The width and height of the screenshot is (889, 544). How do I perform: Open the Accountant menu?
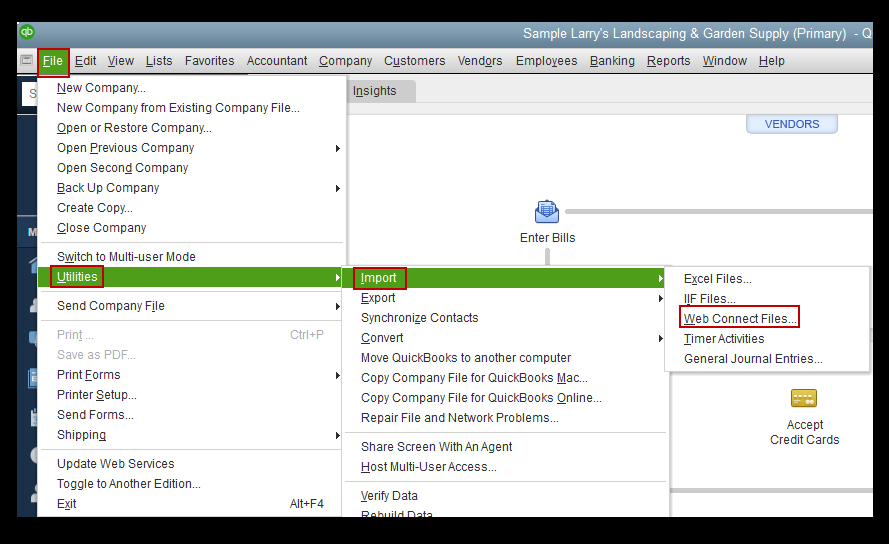(277, 61)
